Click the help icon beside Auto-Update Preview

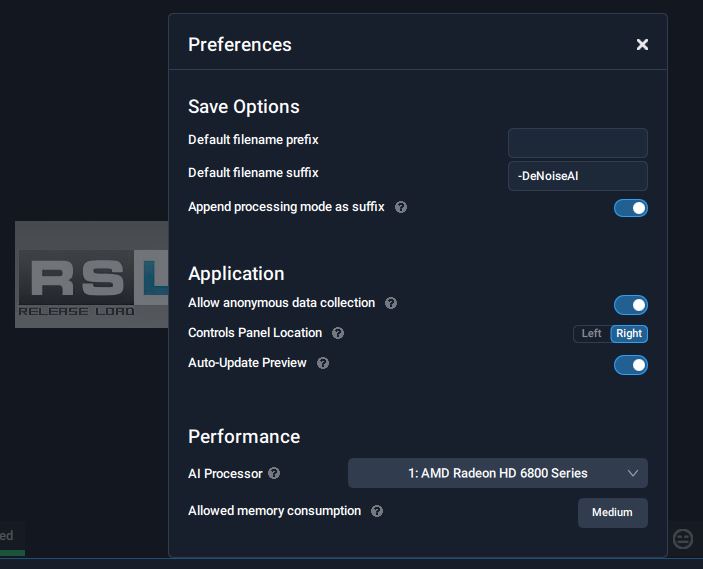323,363
